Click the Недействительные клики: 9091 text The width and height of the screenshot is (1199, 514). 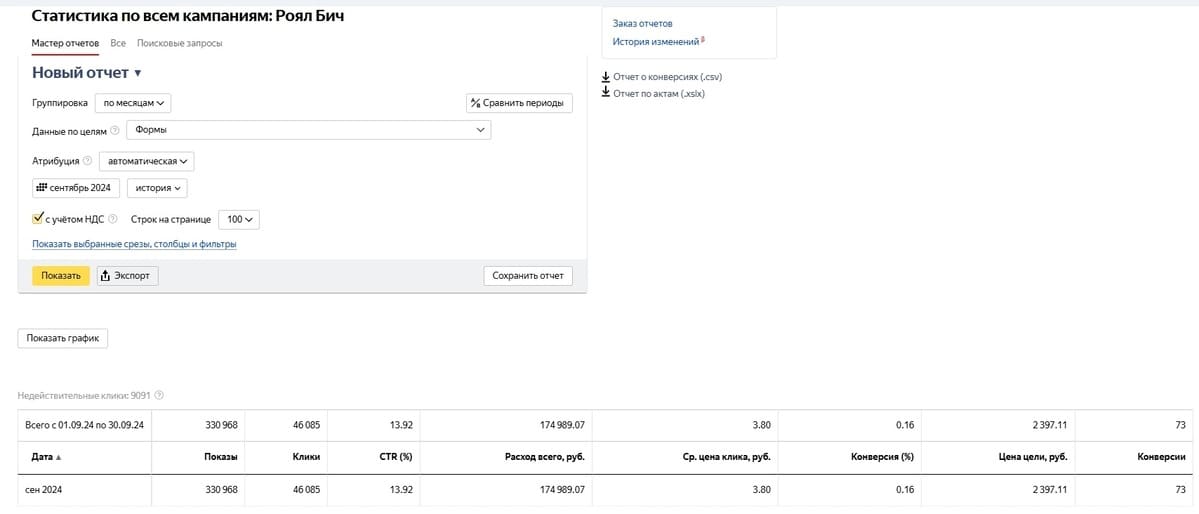click(85, 395)
